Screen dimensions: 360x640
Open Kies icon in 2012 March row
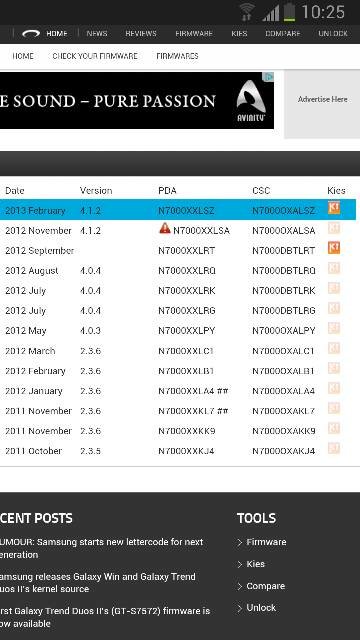334,348
